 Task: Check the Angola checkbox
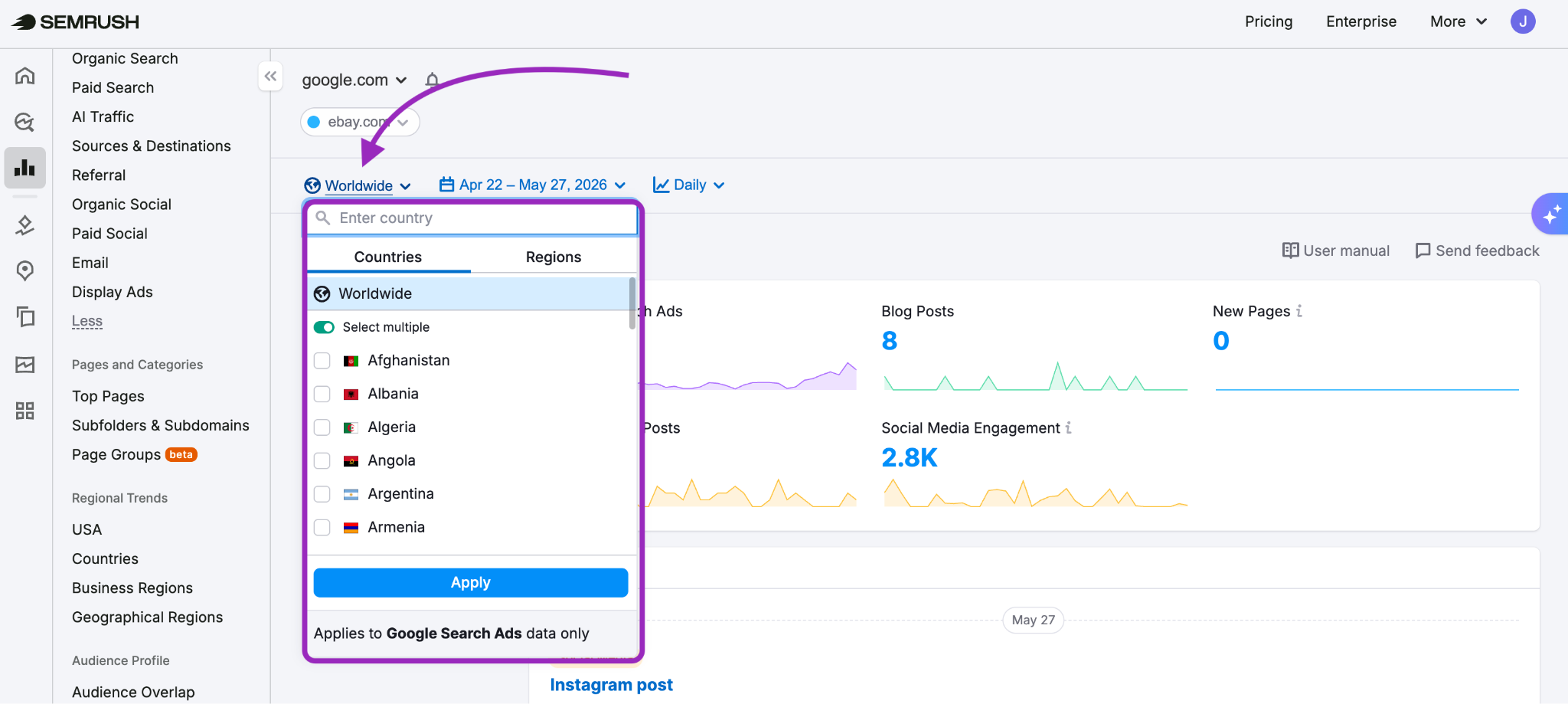322,460
